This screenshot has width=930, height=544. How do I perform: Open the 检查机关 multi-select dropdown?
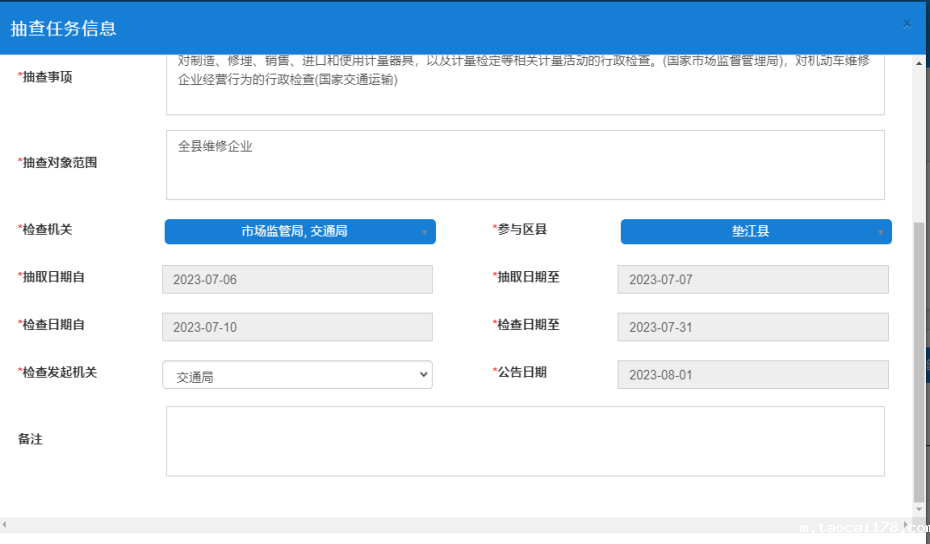300,232
